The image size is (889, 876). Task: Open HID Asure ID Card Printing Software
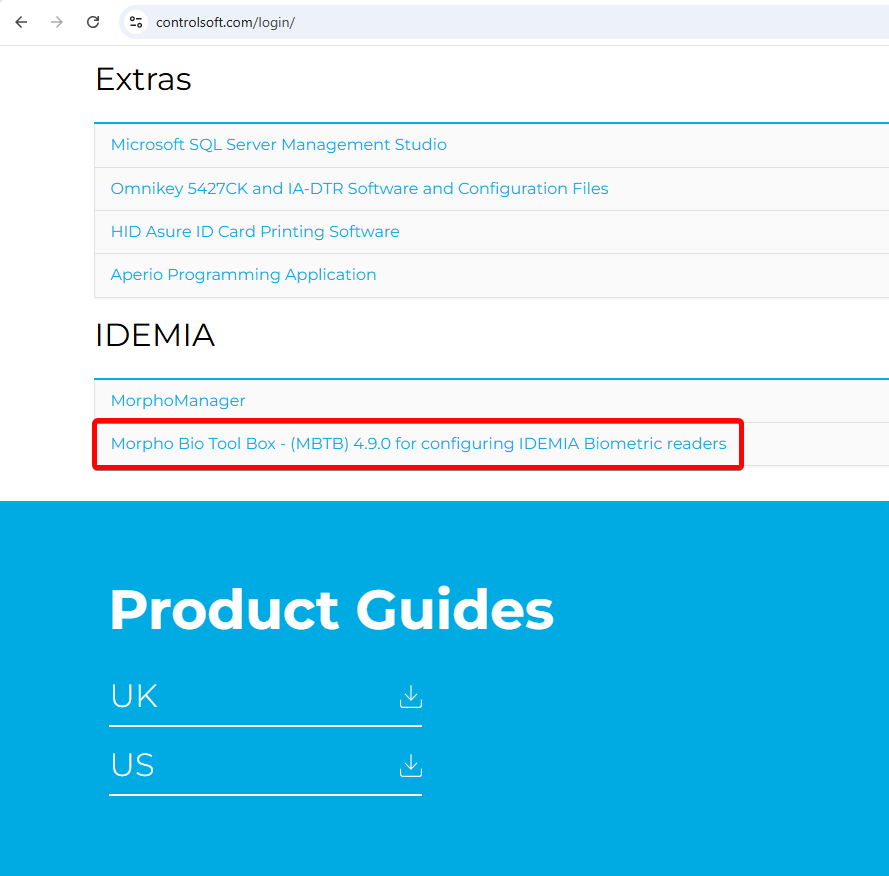255,231
